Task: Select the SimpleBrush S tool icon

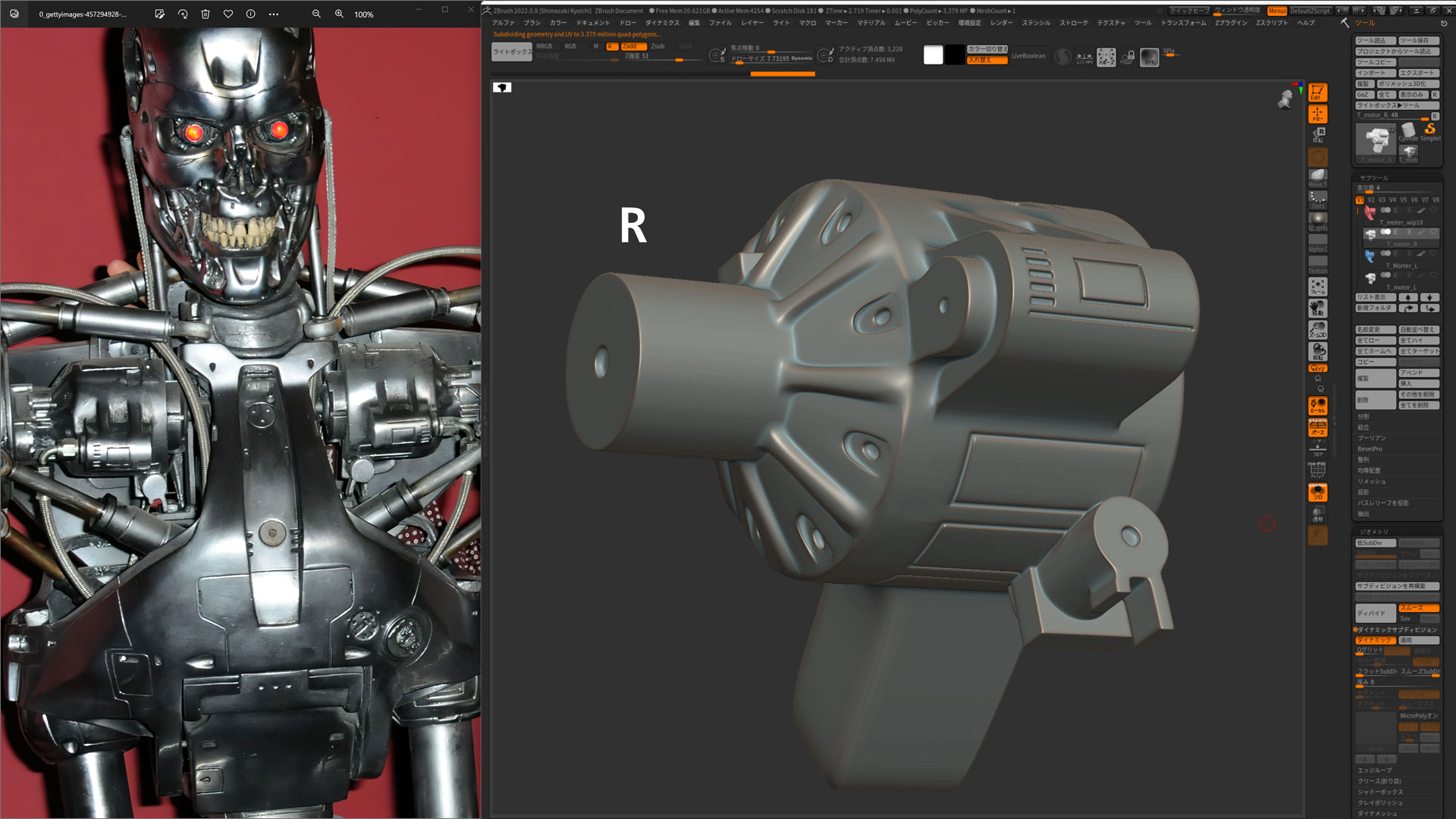Action: pos(1430,133)
